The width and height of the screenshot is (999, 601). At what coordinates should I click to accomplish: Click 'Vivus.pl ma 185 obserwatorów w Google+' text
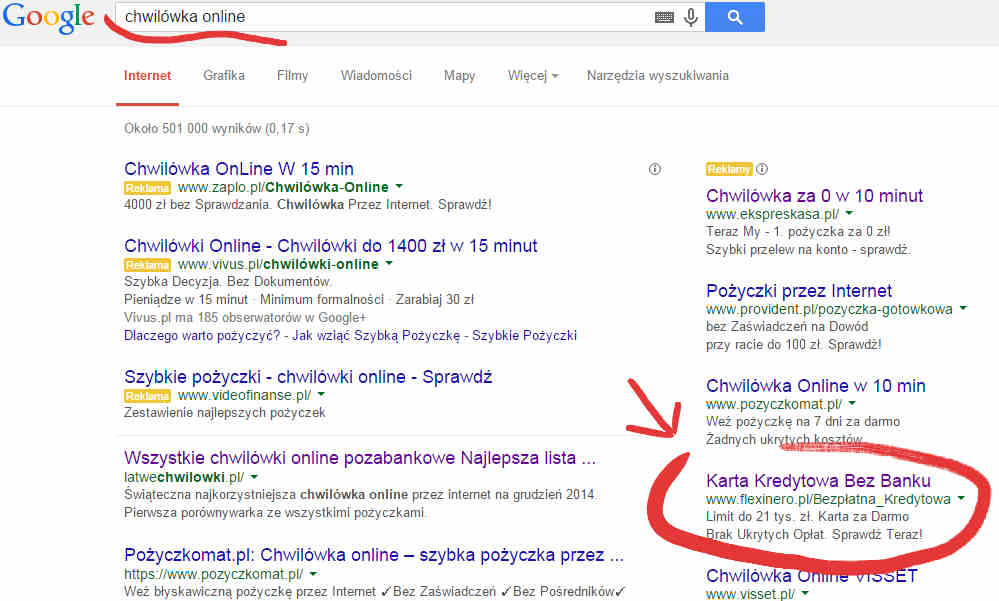[245, 317]
